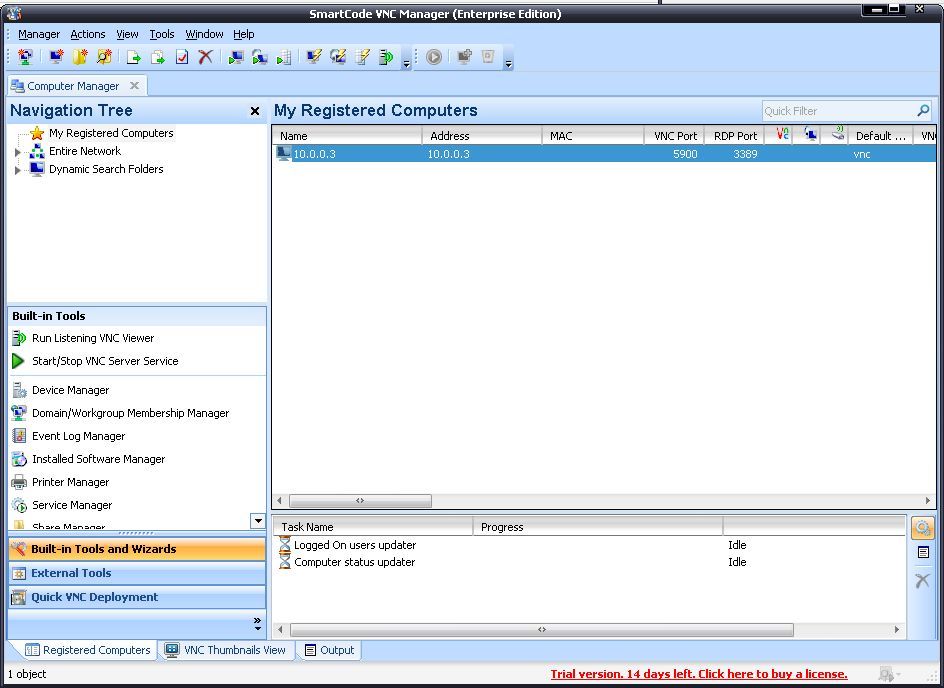Select Quick VNC Deployment panel

(x=137, y=597)
